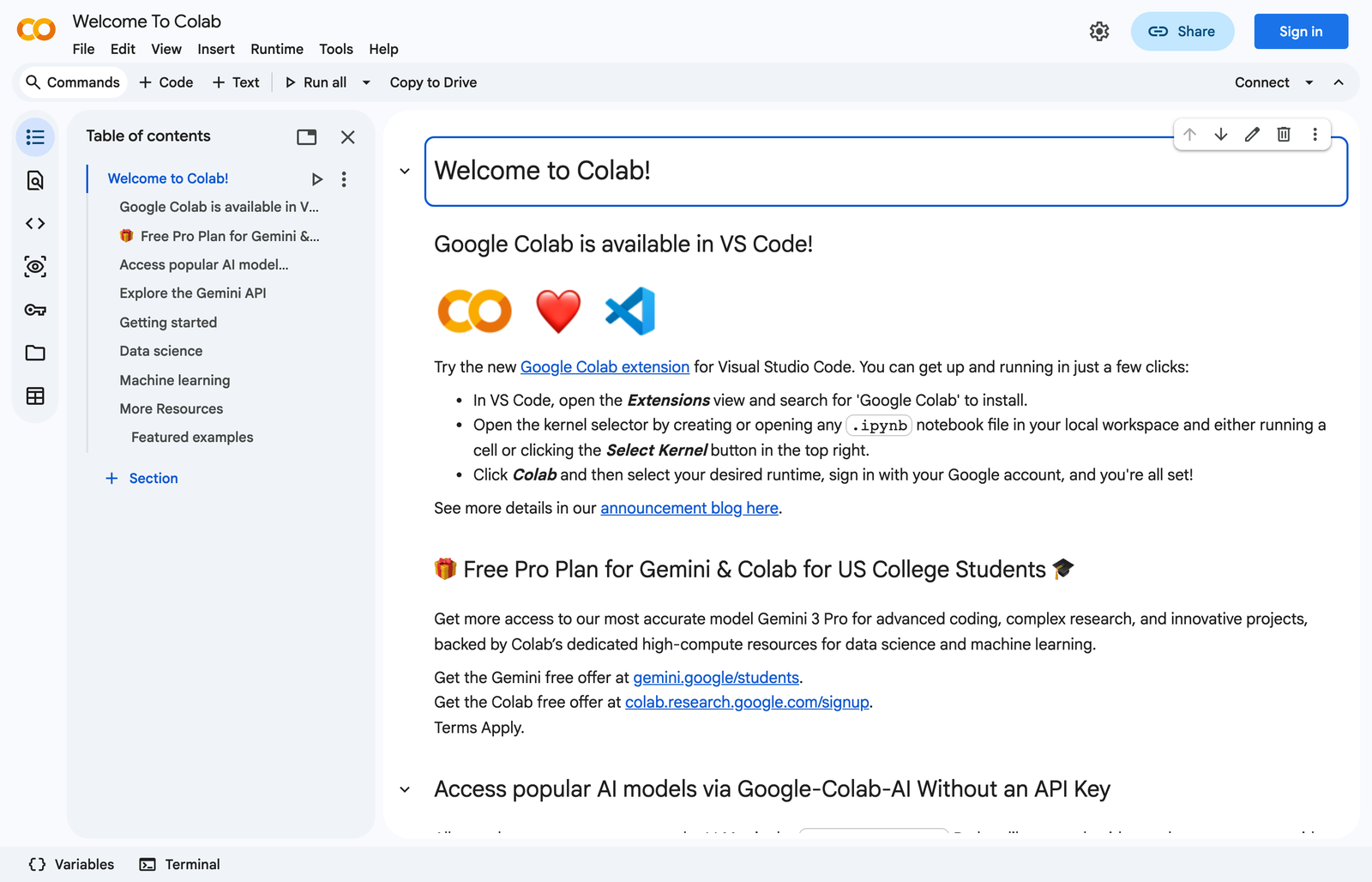The height and width of the screenshot is (882, 1372).
Task: Open the code snippets panel
Action: coord(35,223)
